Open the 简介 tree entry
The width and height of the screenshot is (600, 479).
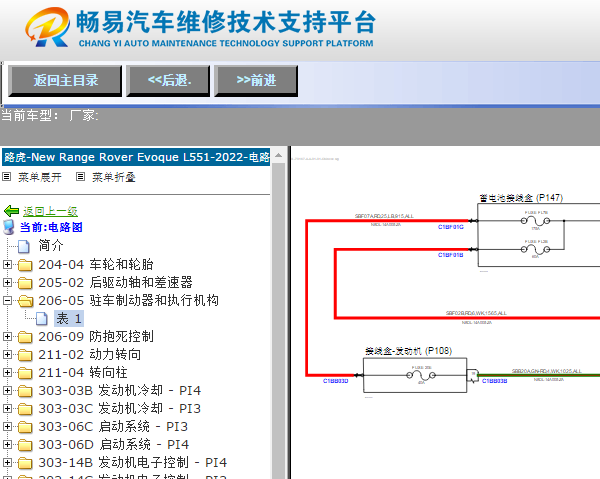51,245
